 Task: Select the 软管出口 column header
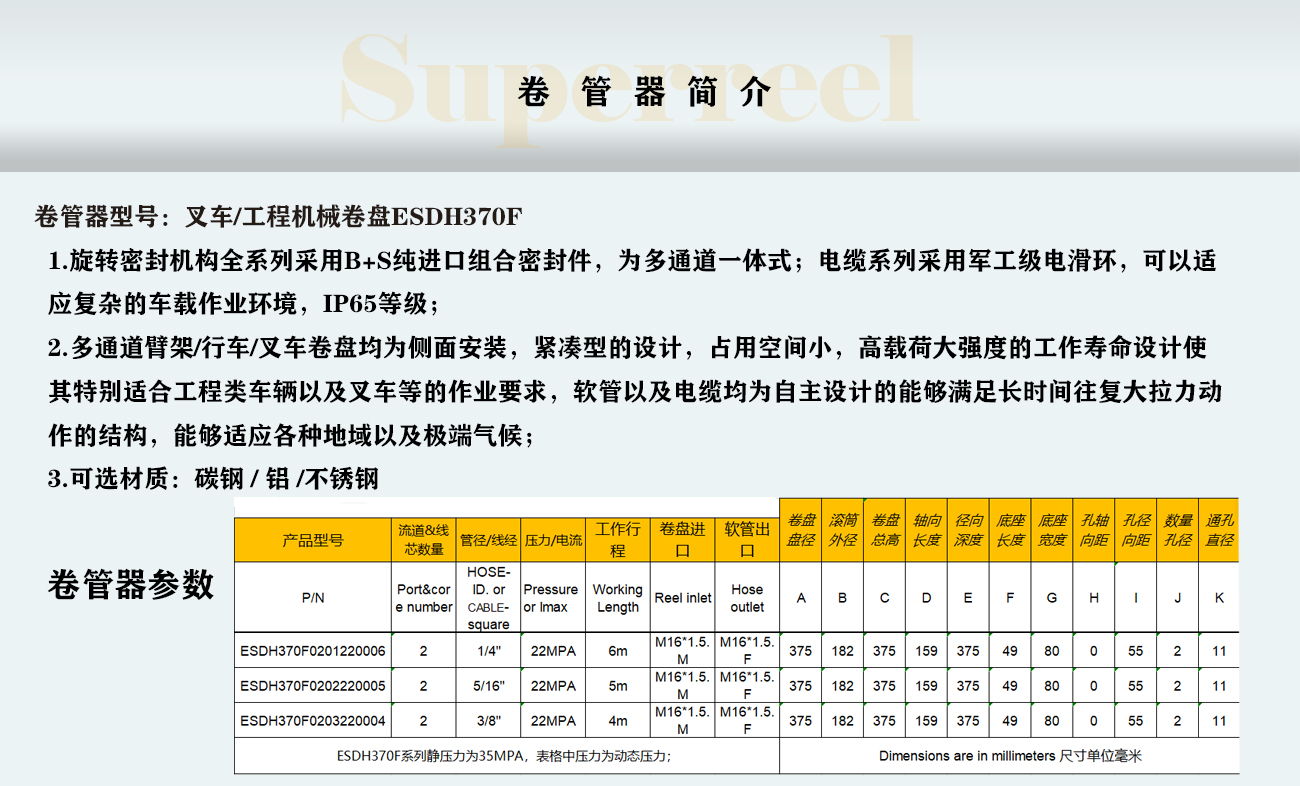747,540
